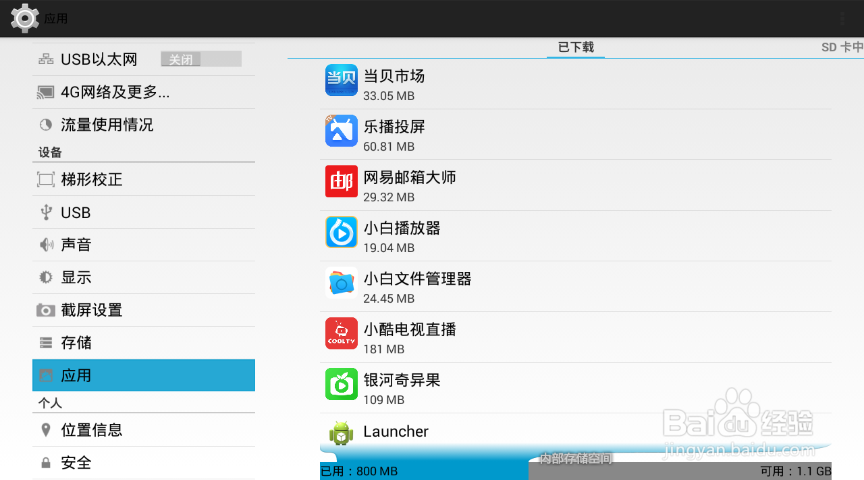Open 4G网络及更多 settings
The width and height of the screenshot is (864, 480).
pos(144,92)
